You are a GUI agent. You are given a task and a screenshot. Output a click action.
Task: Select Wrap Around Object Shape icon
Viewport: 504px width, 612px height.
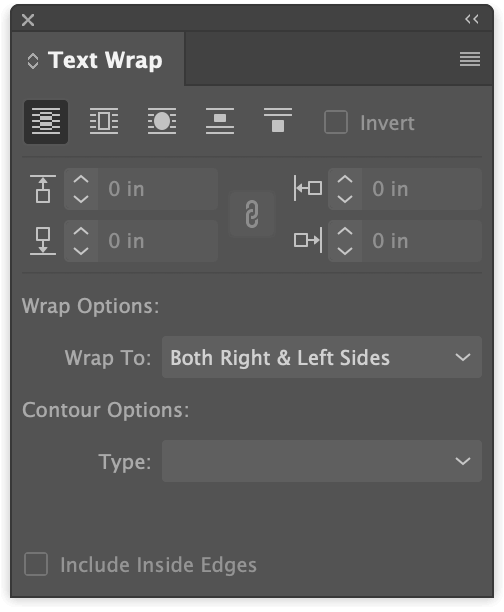162,121
